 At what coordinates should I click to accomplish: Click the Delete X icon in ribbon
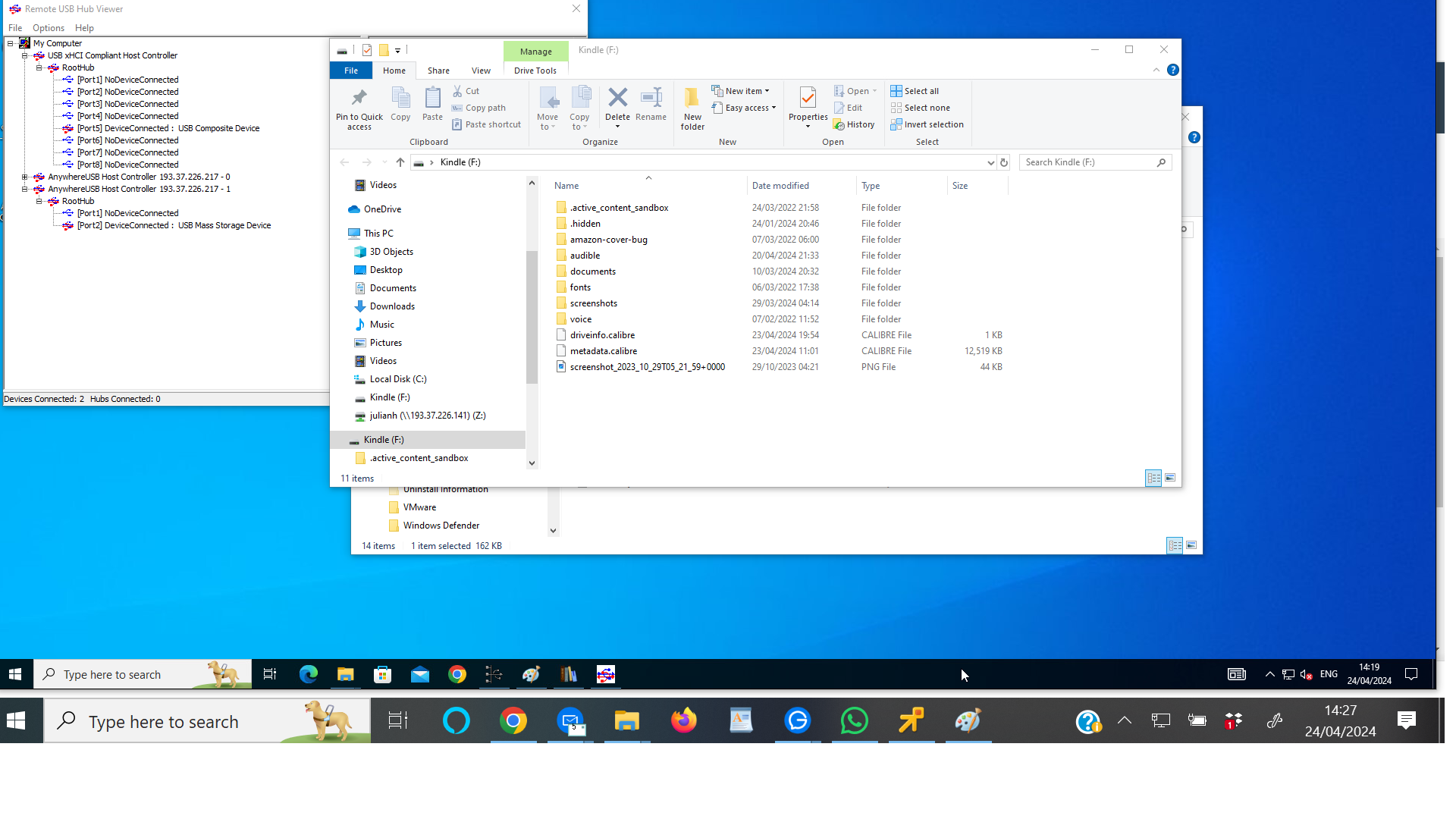tap(618, 99)
